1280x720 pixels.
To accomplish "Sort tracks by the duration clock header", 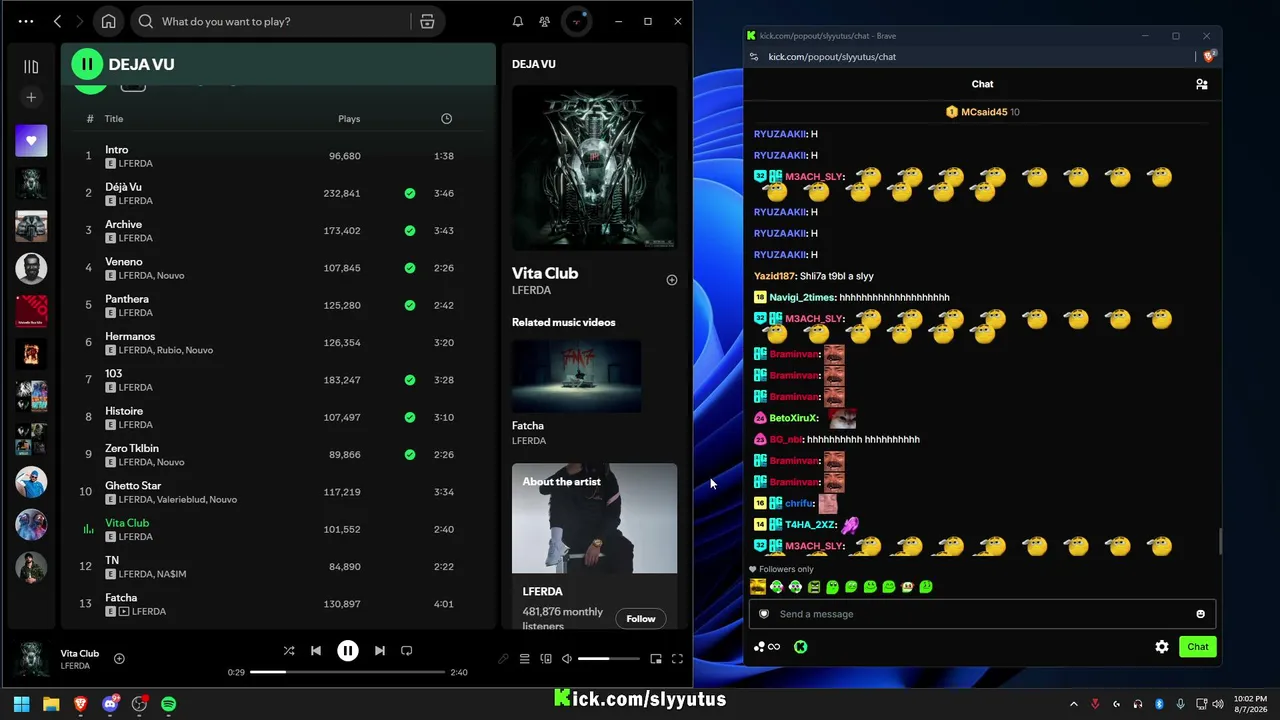I will [x=446, y=119].
